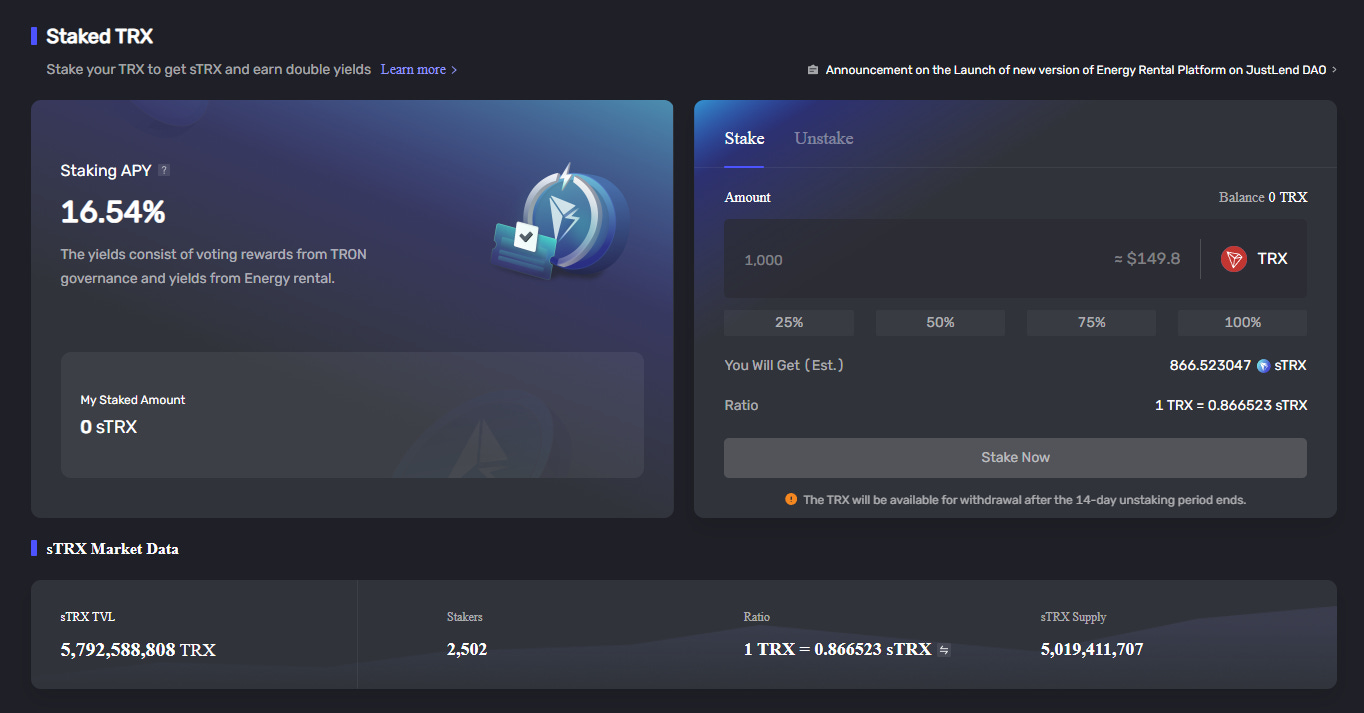
Task: Click the TRX token label beside the logo
Action: tap(1272, 259)
